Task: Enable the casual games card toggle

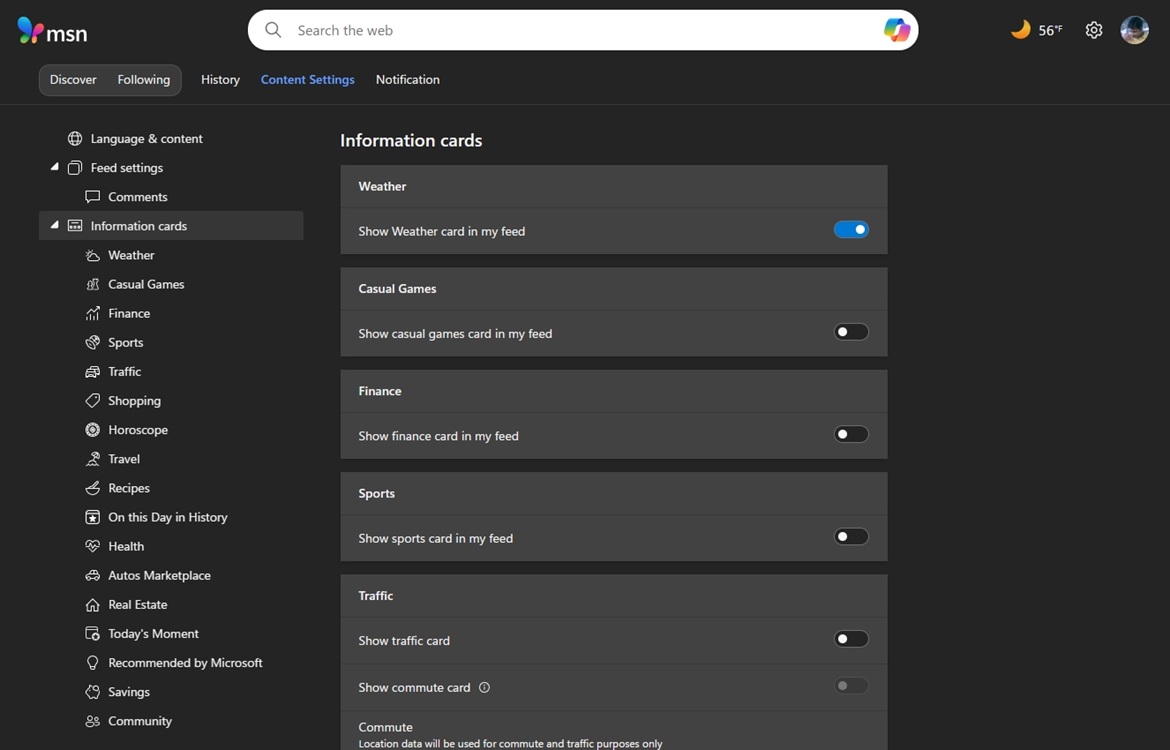Action: [851, 331]
